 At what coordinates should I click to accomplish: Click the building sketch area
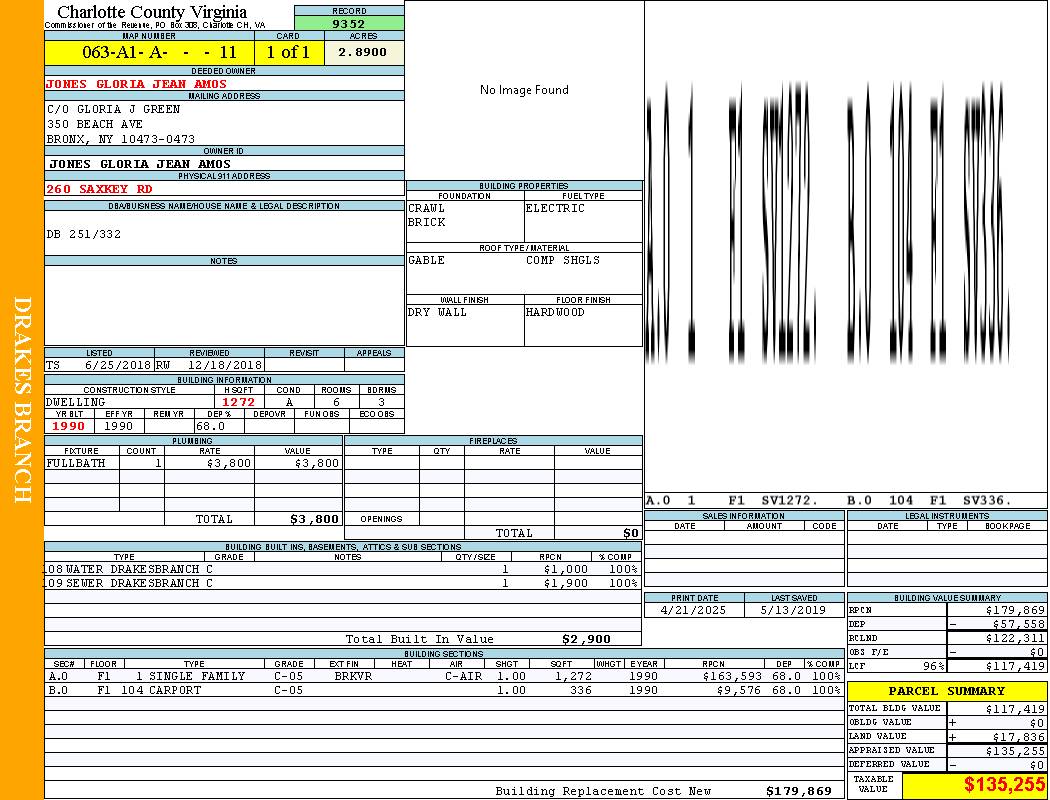tap(846, 246)
